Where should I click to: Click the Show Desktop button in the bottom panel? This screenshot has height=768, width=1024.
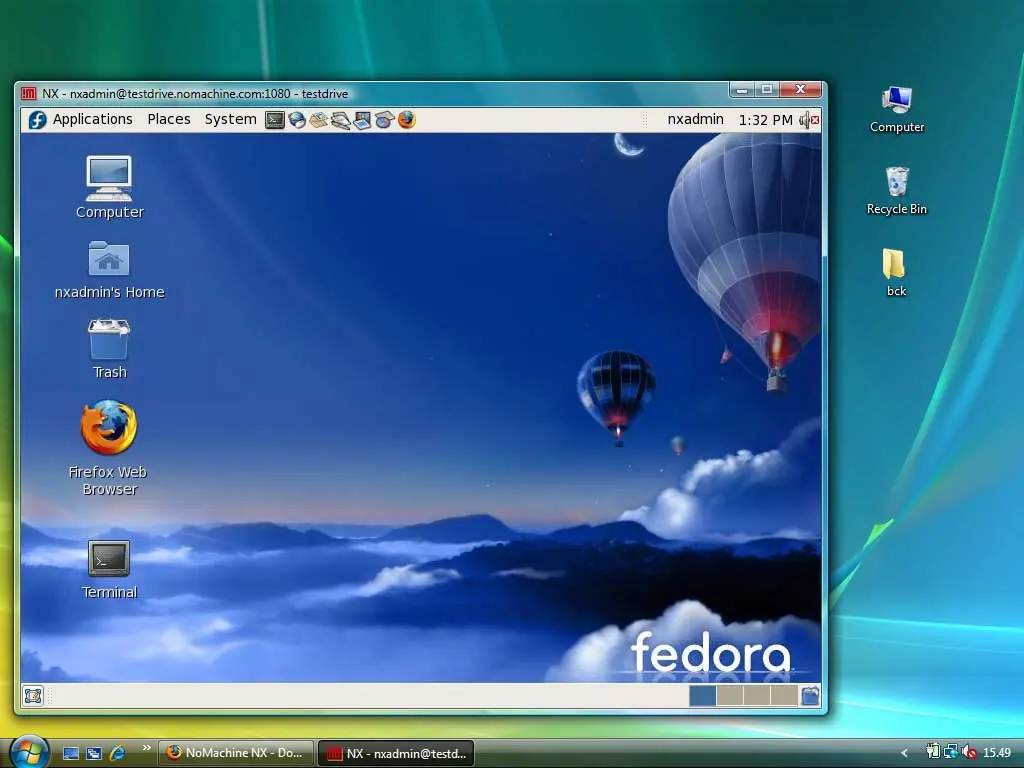point(33,696)
